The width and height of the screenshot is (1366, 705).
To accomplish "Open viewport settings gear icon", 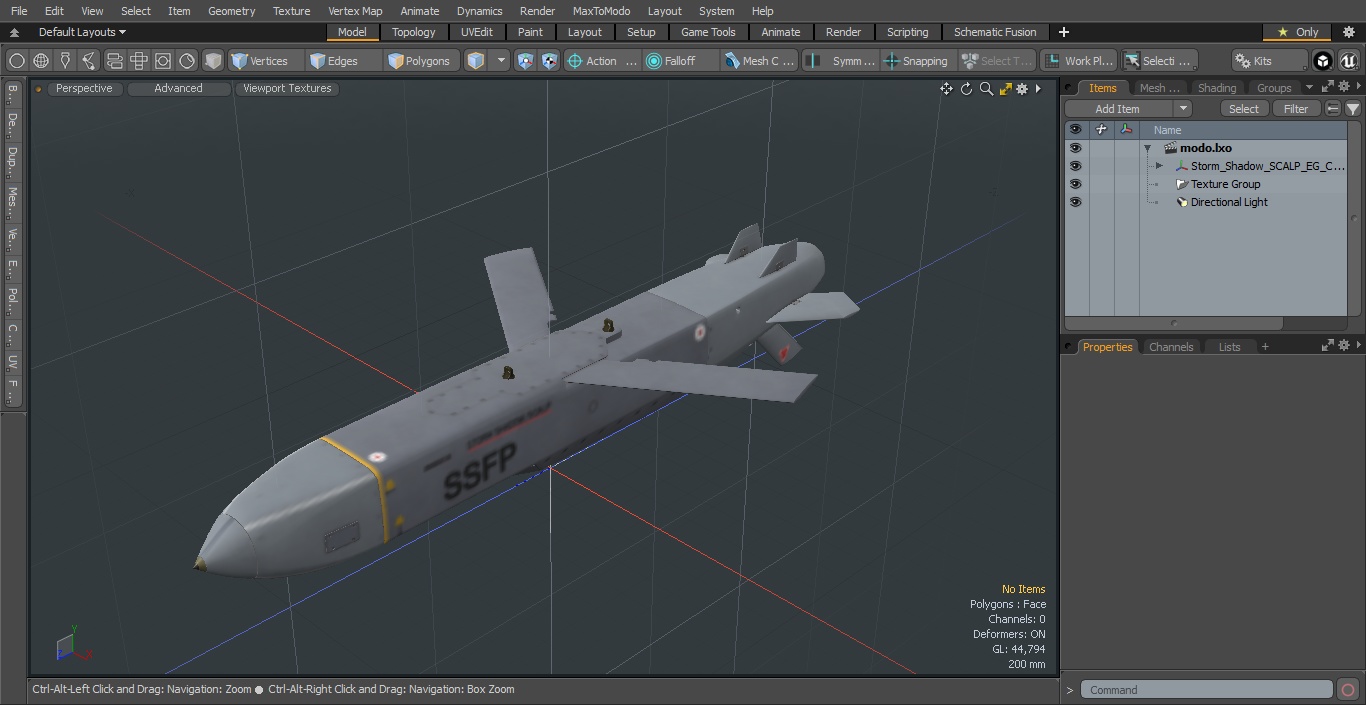I will coord(1022,89).
